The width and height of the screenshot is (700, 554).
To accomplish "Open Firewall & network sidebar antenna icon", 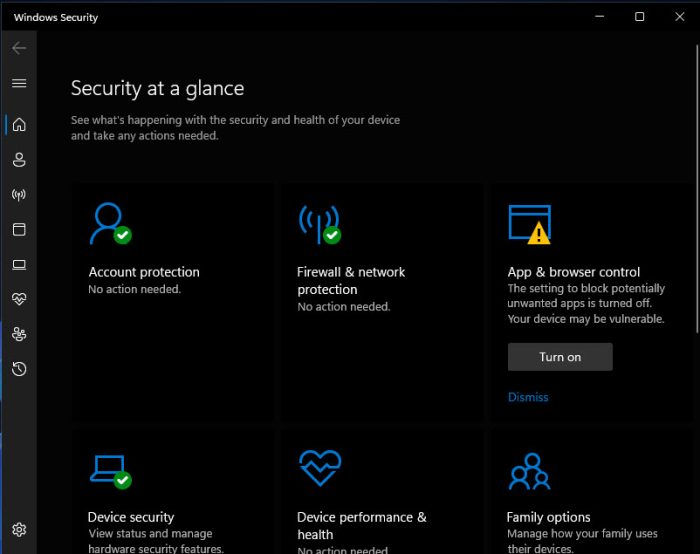I will (19, 195).
